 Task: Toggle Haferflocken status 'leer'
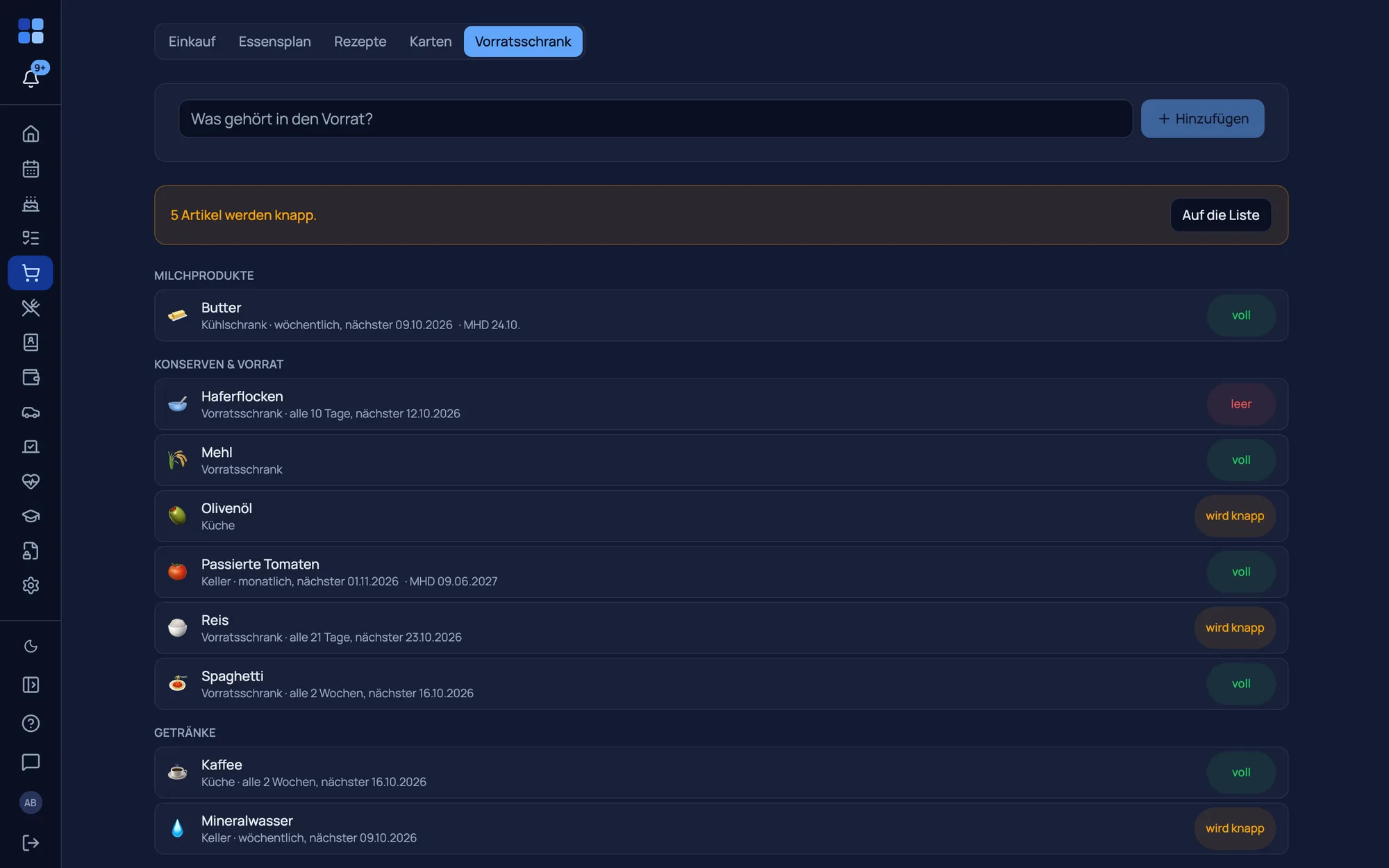(x=1240, y=404)
